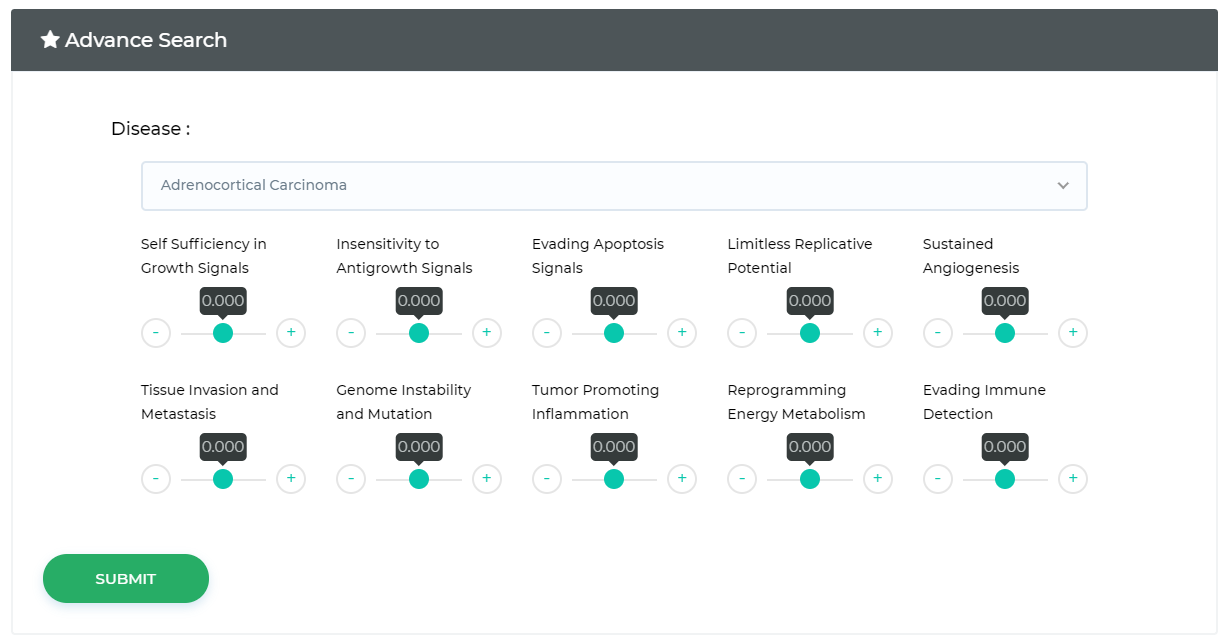Click minus for Reprogramming Energy Metabolism
Image resolution: width=1224 pixels, height=644 pixels.
(x=742, y=479)
